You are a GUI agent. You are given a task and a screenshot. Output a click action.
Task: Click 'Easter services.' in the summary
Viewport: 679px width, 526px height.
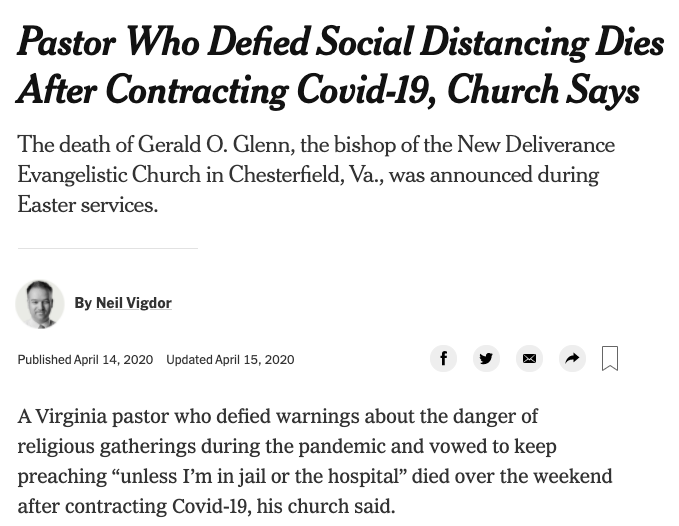88,204
